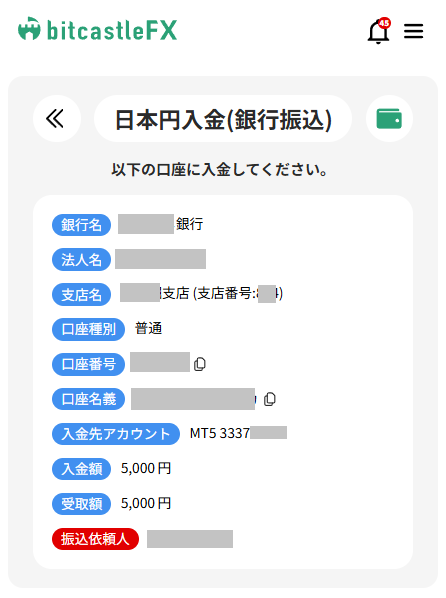The width and height of the screenshot is (446, 598).
Task: Copy the account number with the copy icon
Action: (x=200, y=364)
